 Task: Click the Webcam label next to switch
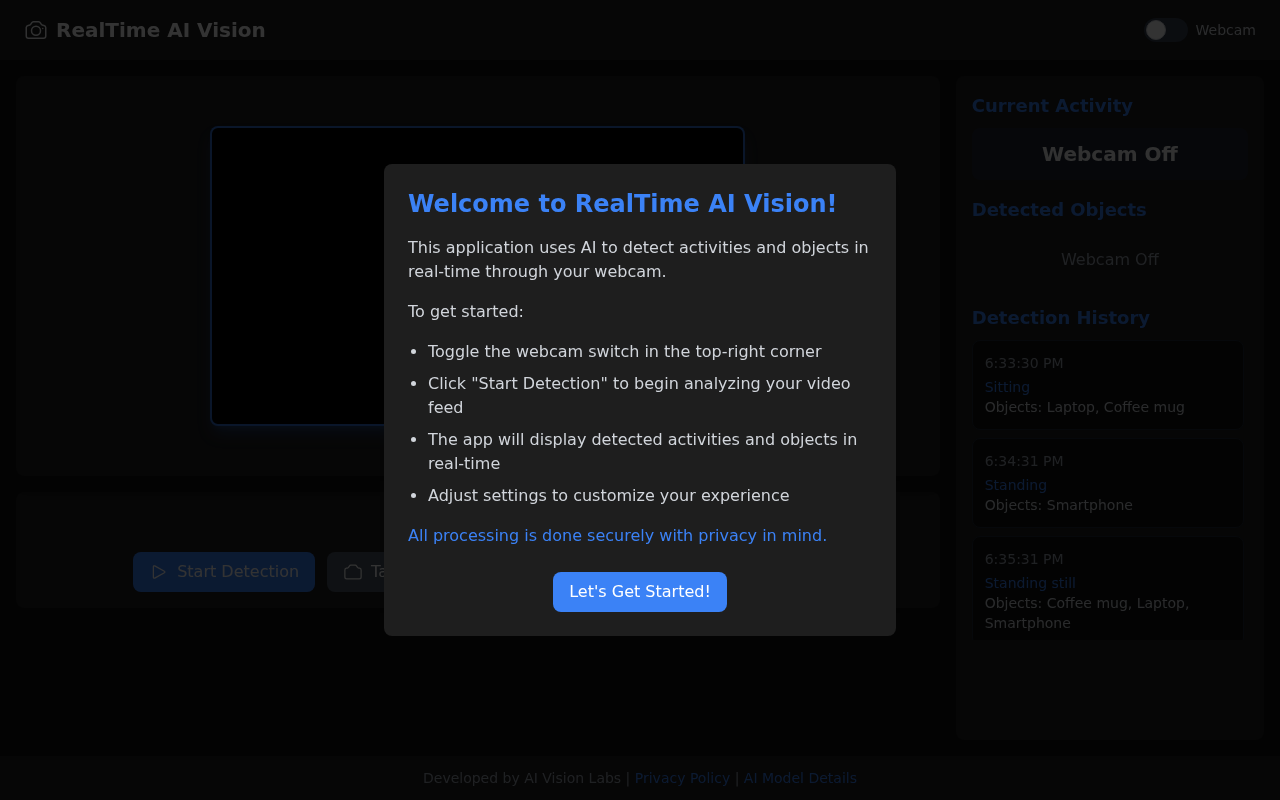point(1225,30)
